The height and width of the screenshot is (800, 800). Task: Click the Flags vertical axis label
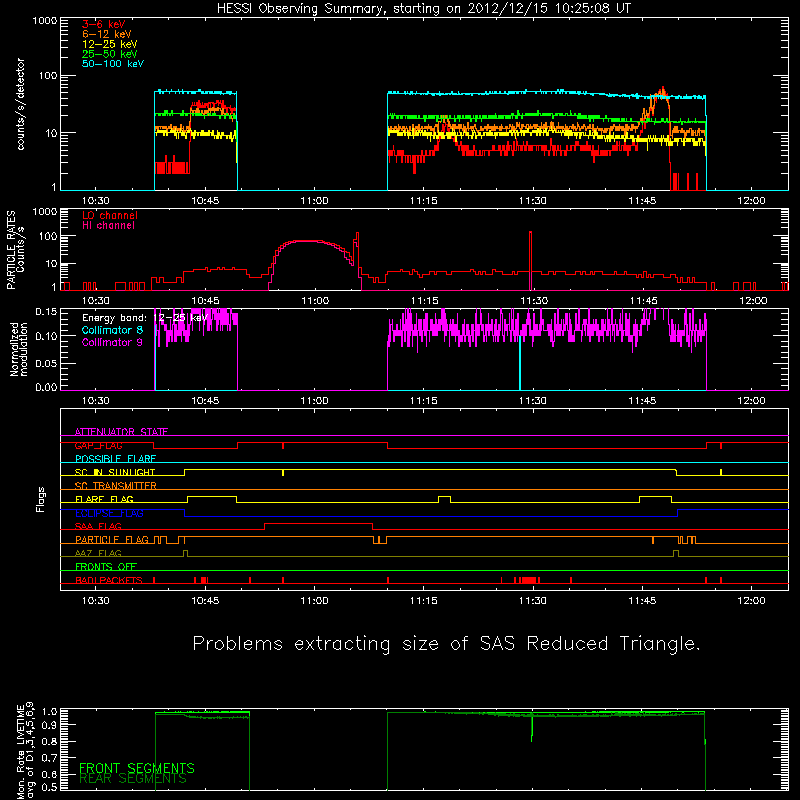coord(40,499)
